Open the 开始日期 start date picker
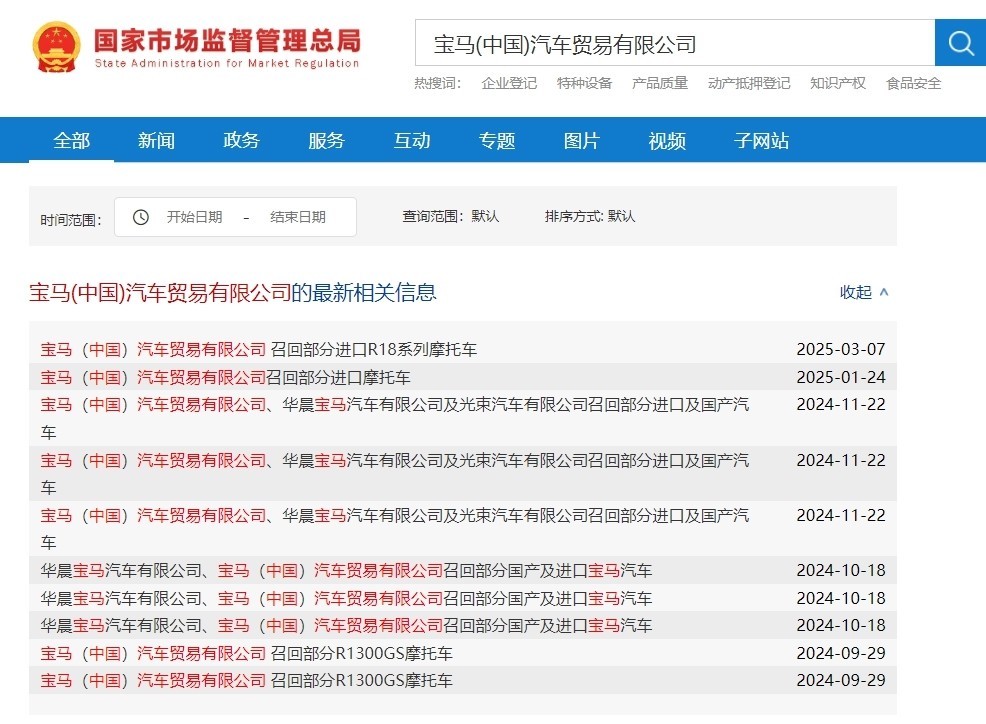Screen dimensions: 986x724 [x=194, y=217]
